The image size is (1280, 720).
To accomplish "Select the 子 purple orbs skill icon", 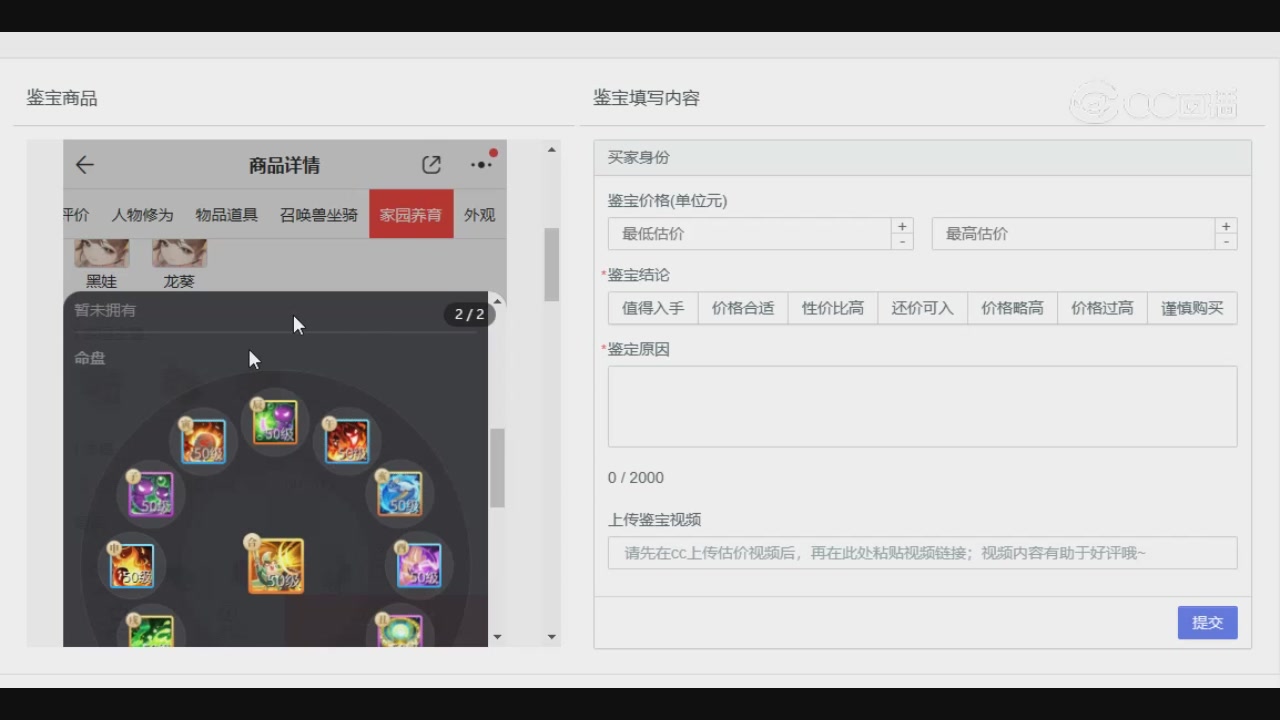I will click(x=150, y=494).
